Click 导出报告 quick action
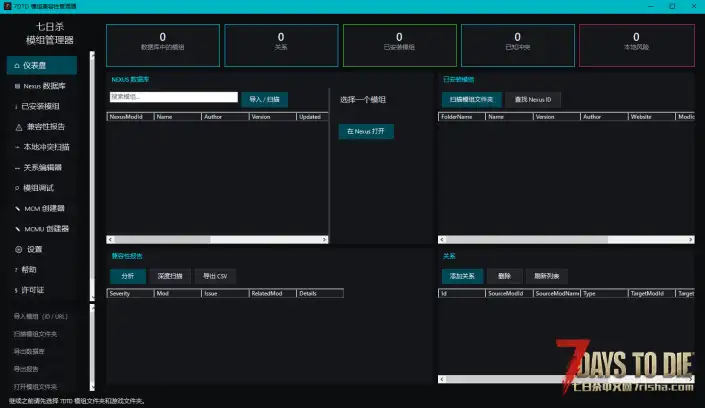The width and height of the screenshot is (705, 408). [x=26, y=369]
